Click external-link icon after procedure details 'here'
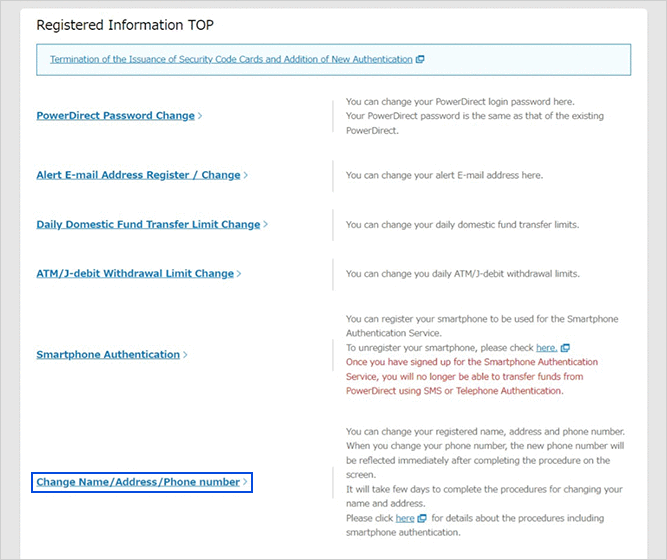667x560 pixels. pyautogui.click(x=422, y=519)
